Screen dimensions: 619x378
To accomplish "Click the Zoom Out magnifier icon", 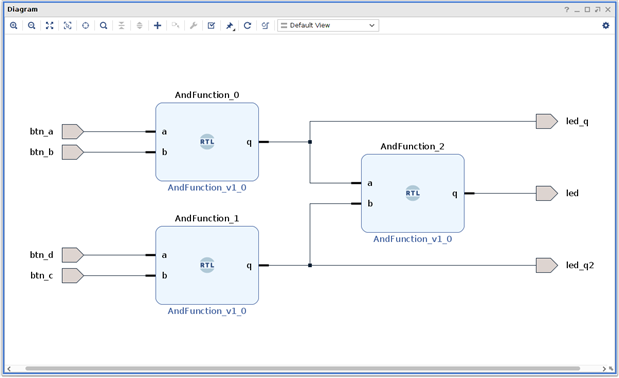I will tap(32, 26).
